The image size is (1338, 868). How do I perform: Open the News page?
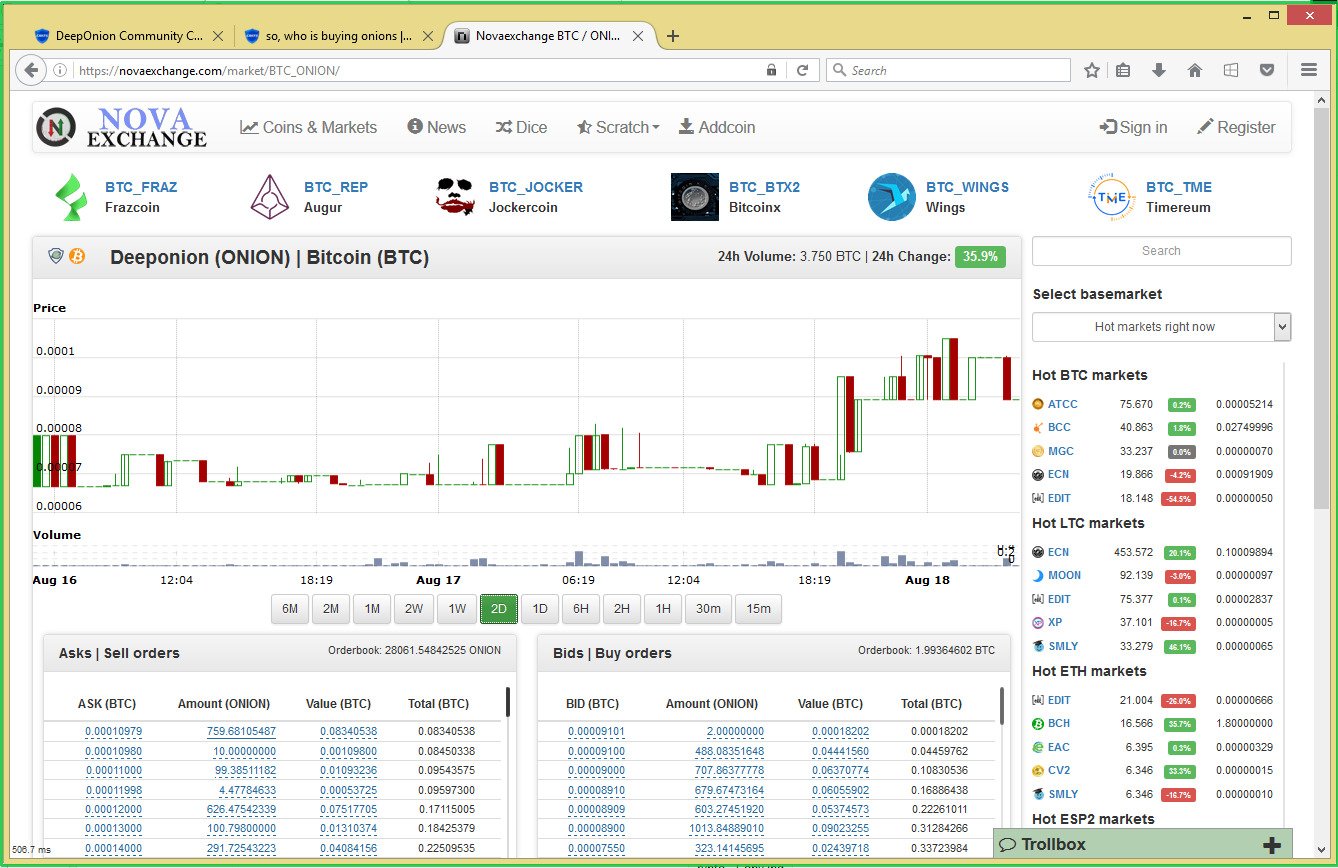tap(437, 127)
